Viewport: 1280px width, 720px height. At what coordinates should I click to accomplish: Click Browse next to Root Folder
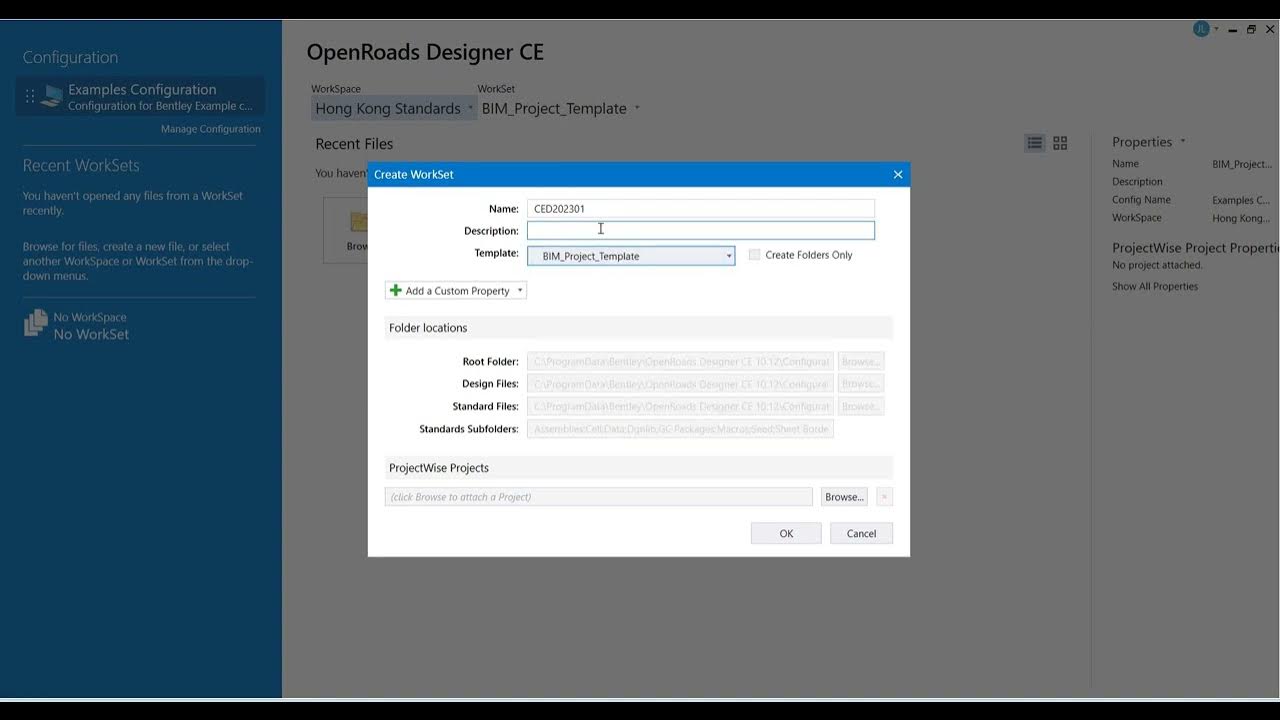860,361
